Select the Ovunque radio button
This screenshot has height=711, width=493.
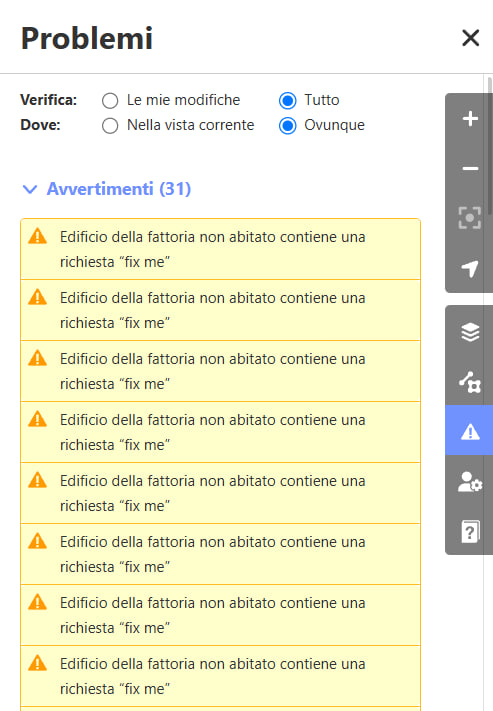tap(288, 126)
